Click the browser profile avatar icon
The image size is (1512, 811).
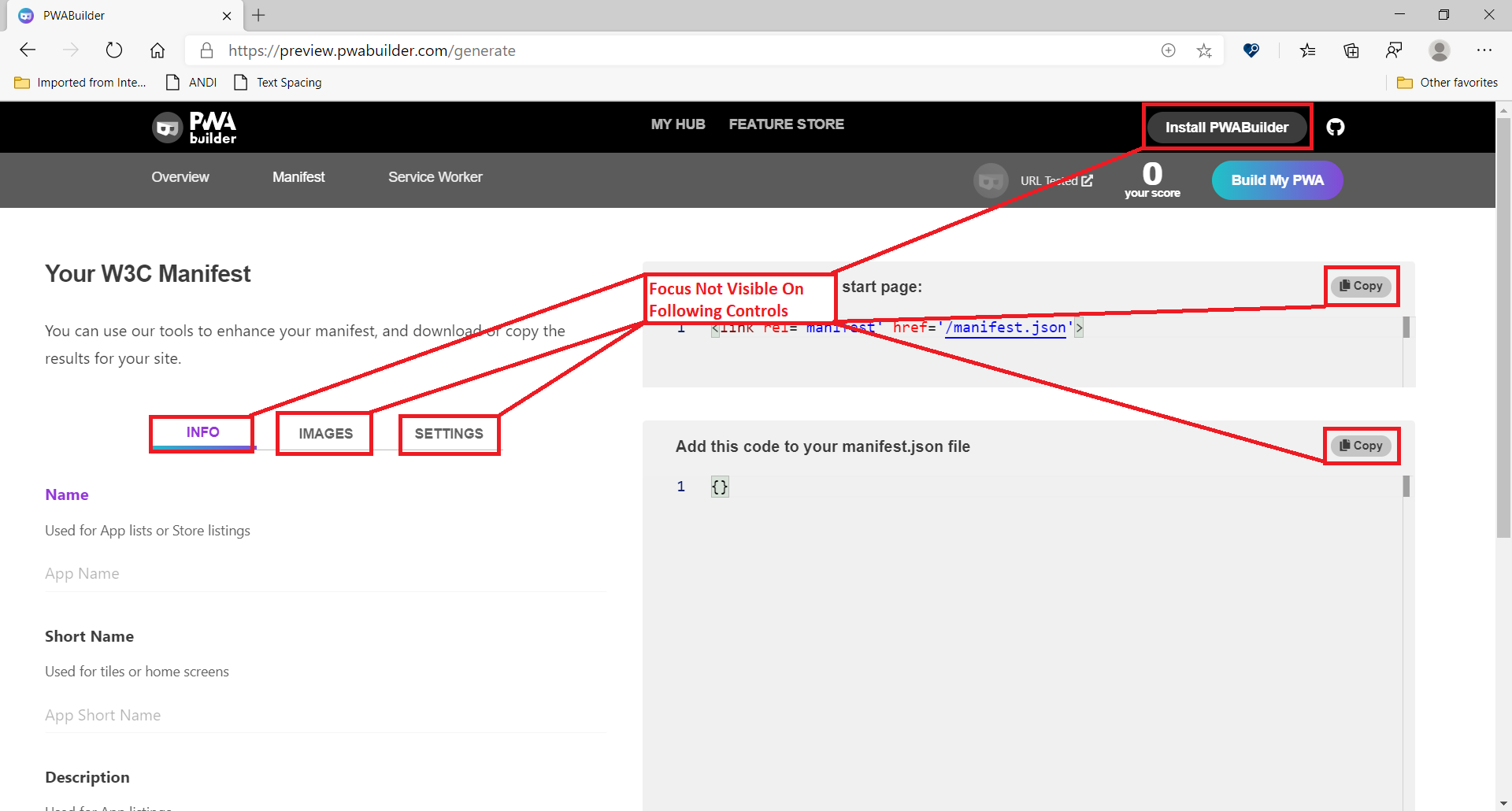pyautogui.click(x=1439, y=50)
